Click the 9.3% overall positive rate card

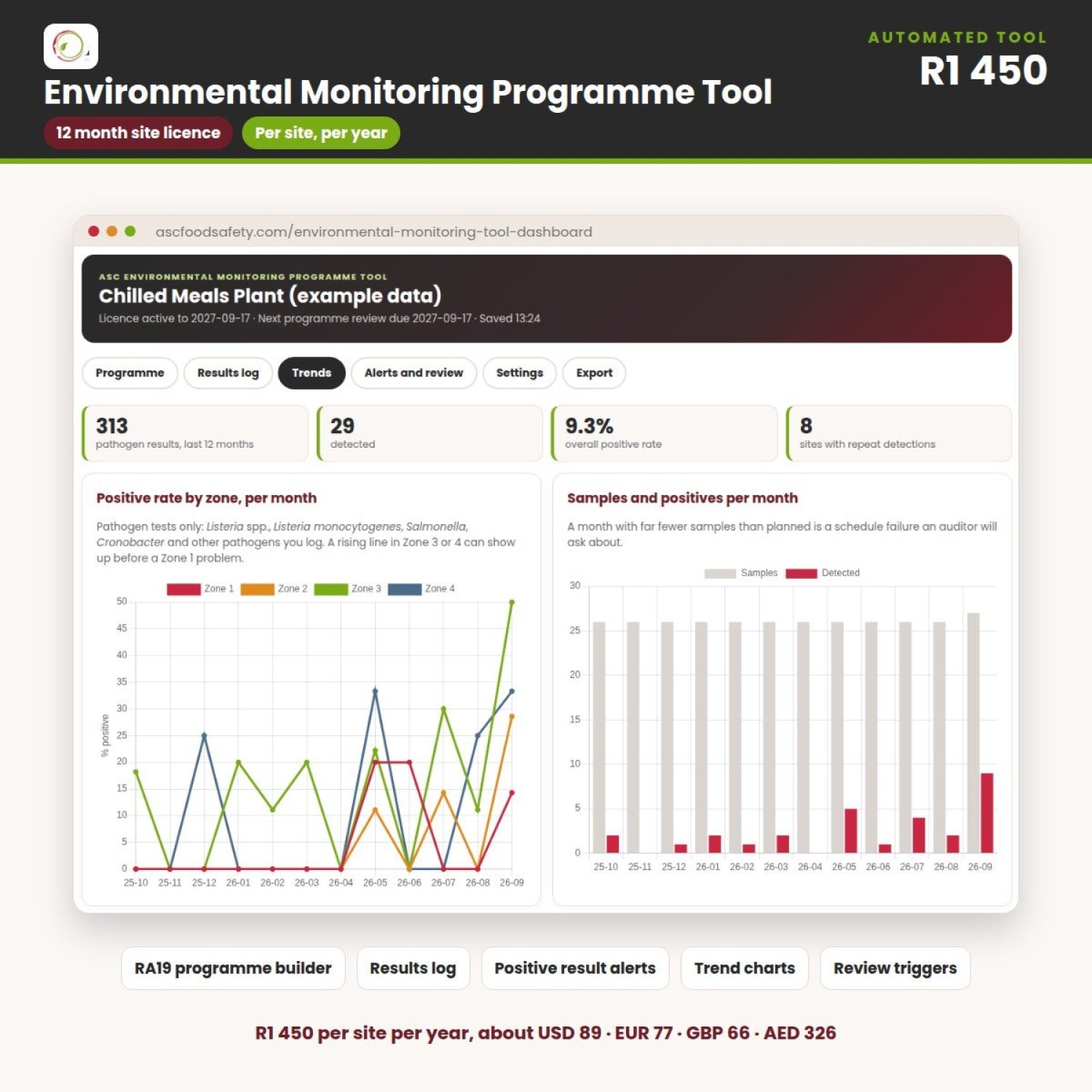coord(665,433)
